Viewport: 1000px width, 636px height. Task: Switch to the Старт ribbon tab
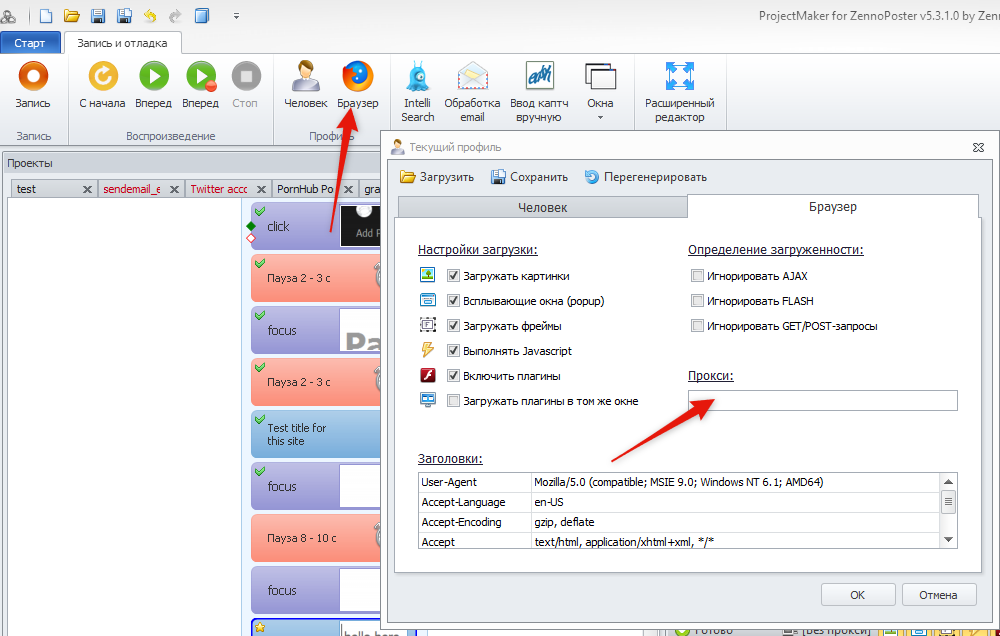pyautogui.click(x=30, y=43)
